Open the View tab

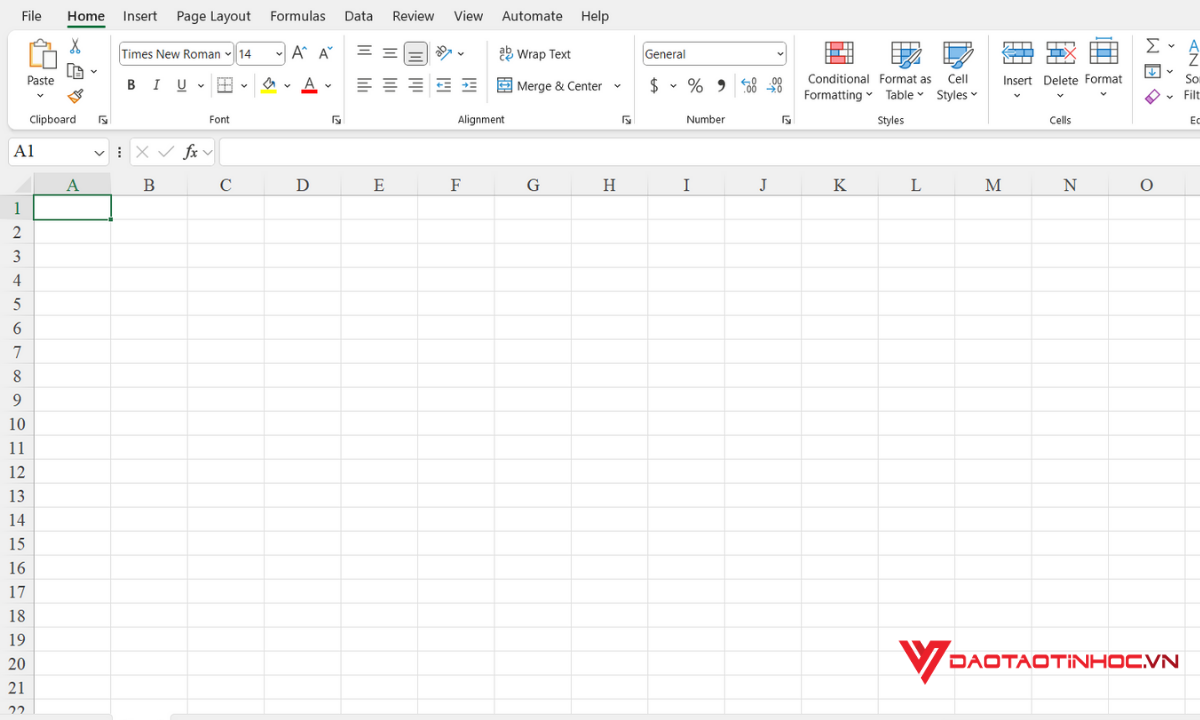[468, 16]
